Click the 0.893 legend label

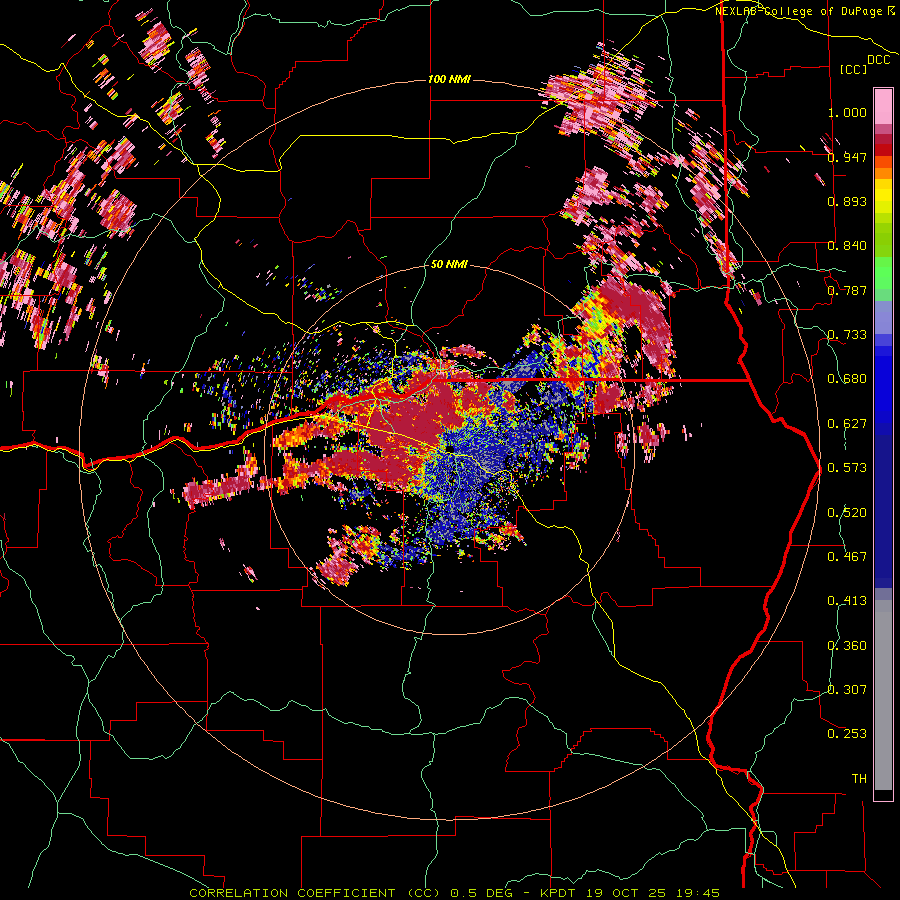point(847,201)
